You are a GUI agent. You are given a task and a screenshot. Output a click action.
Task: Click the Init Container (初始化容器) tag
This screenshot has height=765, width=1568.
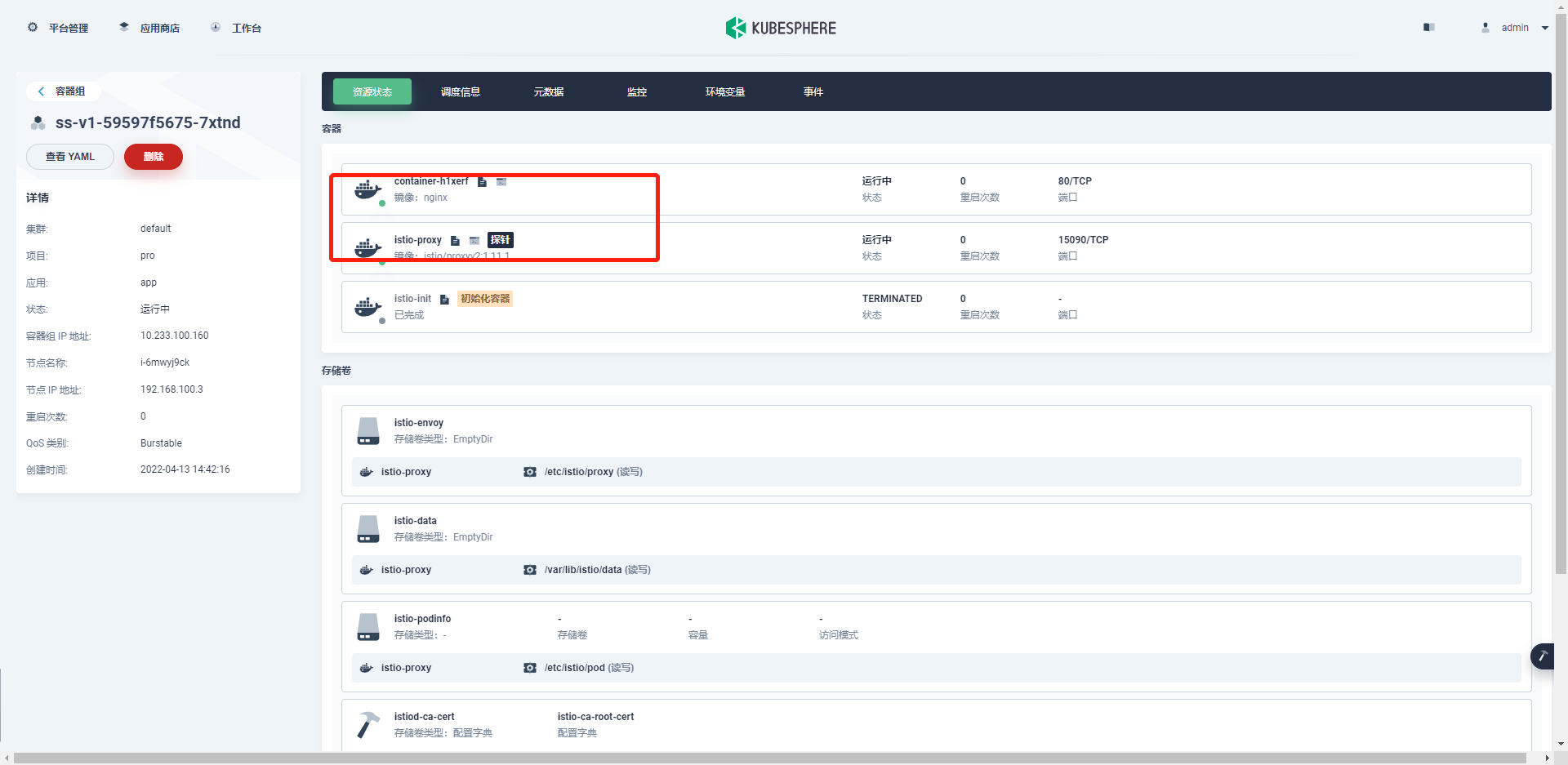click(485, 299)
